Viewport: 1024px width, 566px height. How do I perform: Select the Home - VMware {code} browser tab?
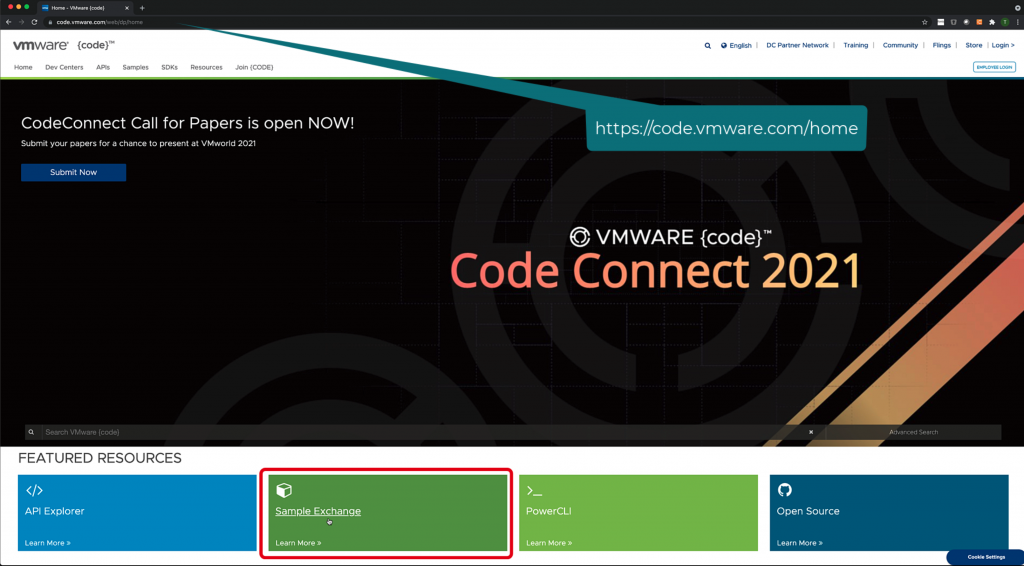(86, 8)
